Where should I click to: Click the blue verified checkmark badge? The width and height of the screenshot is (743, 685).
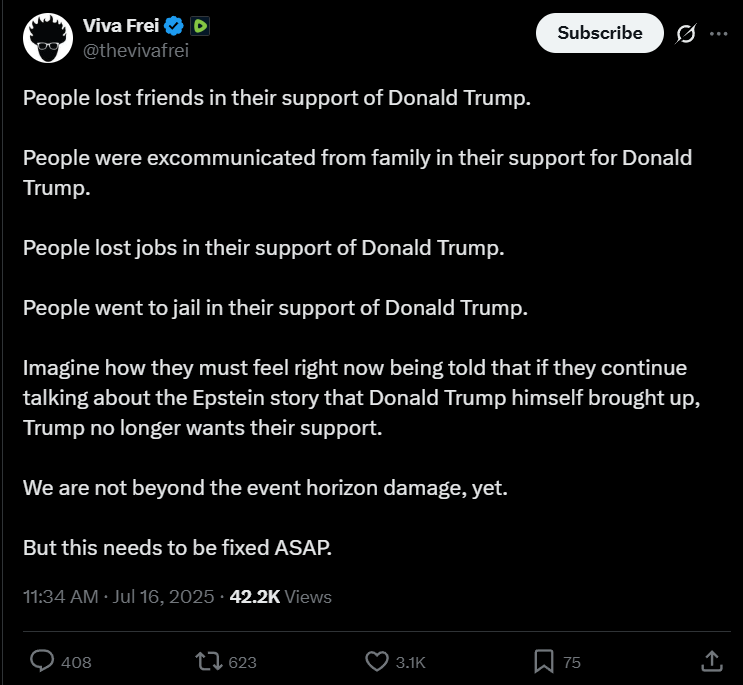pyautogui.click(x=171, y=27)
